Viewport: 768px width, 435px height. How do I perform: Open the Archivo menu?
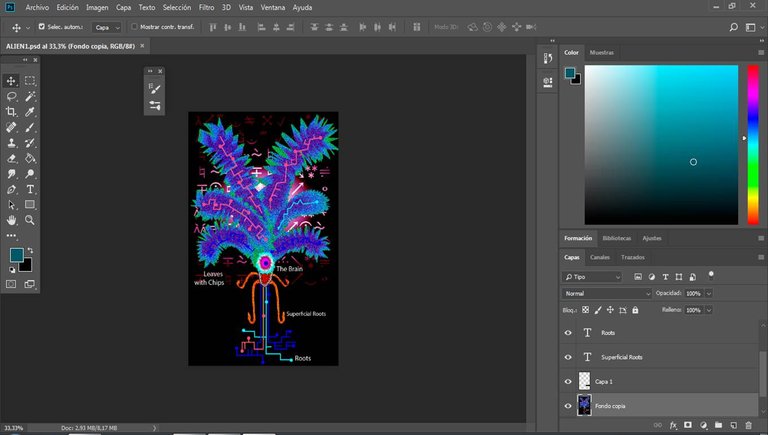click(37, 7)
